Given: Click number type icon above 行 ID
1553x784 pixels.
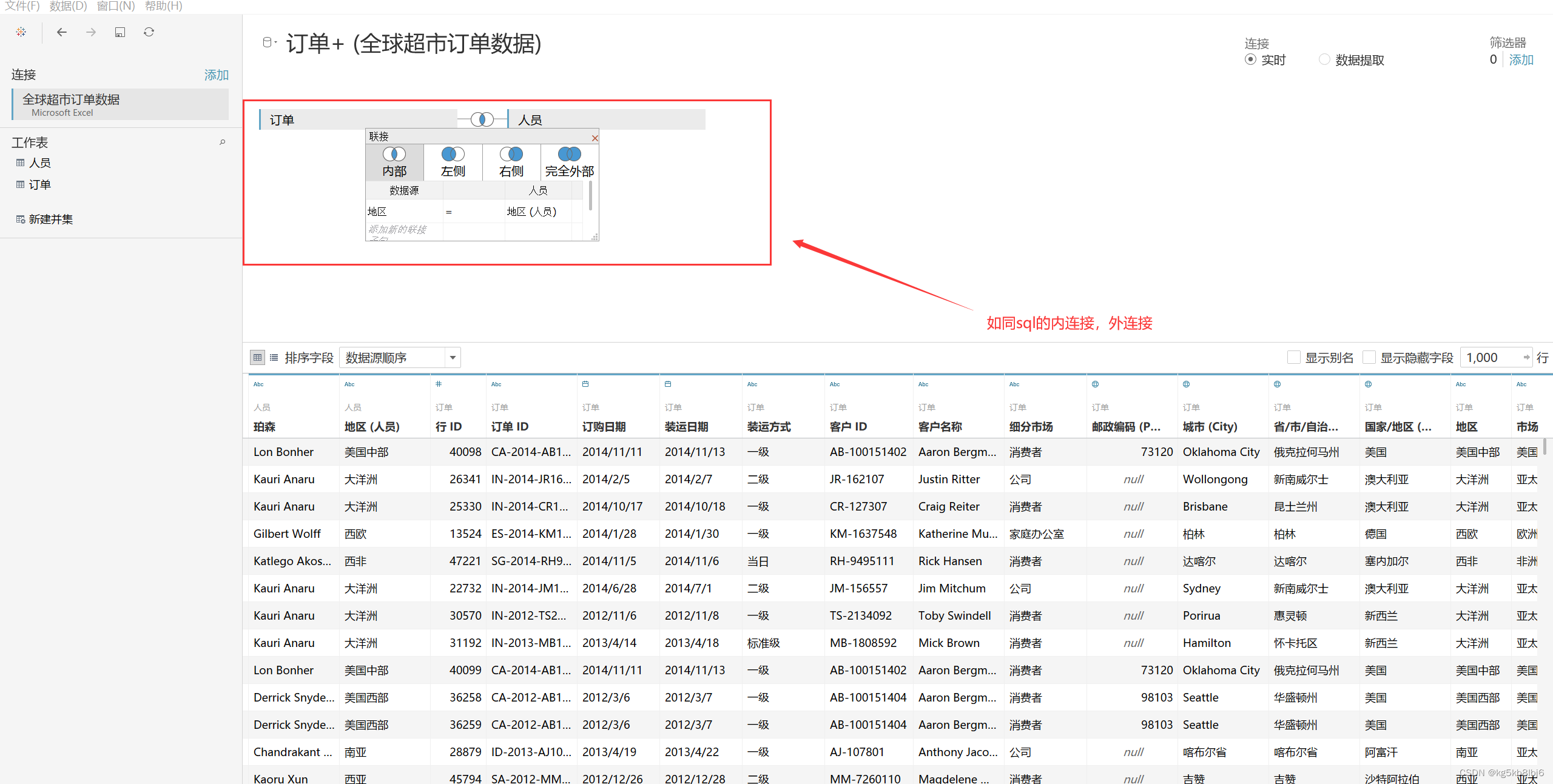Looking at the screenshot, I should (439, 384).
